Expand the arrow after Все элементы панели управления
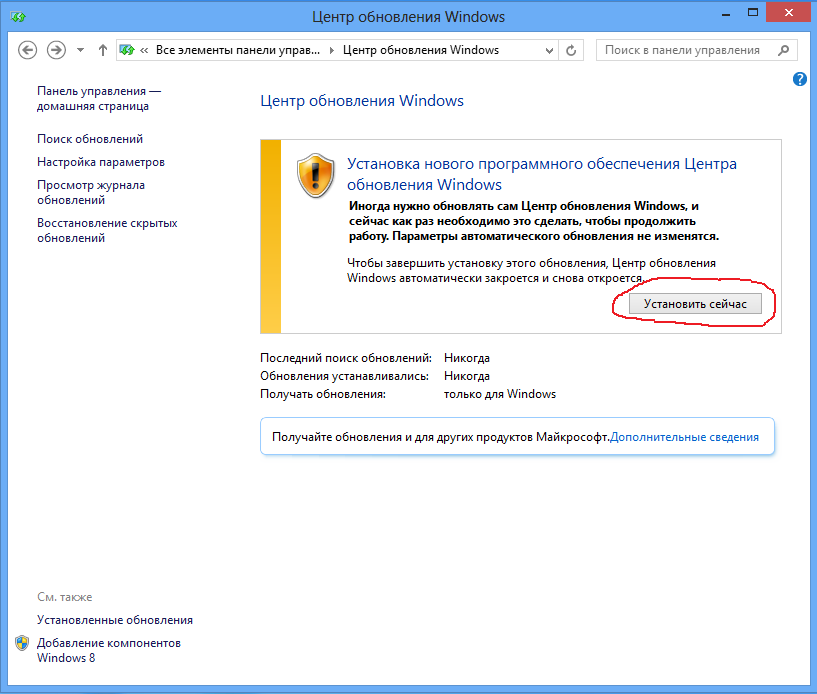This screenshot has width=817, height=694. pos(332,50)
